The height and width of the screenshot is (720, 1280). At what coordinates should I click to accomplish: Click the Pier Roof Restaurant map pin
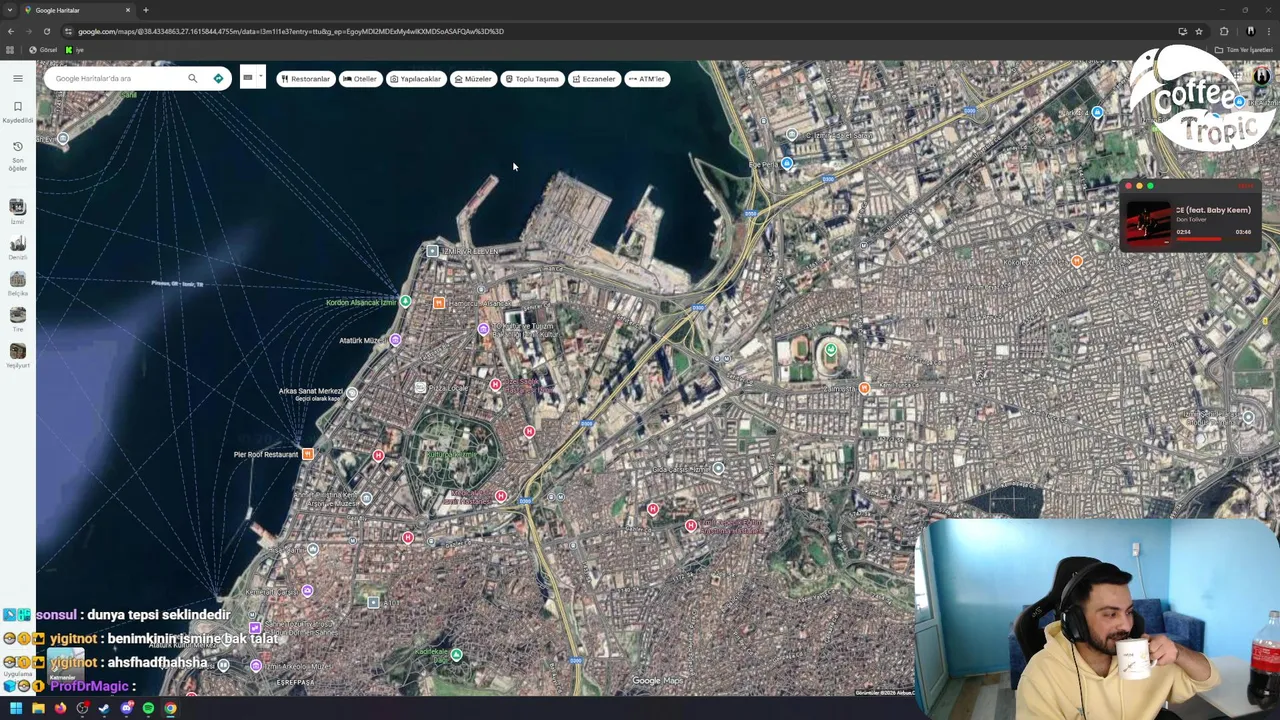[308, 454]
